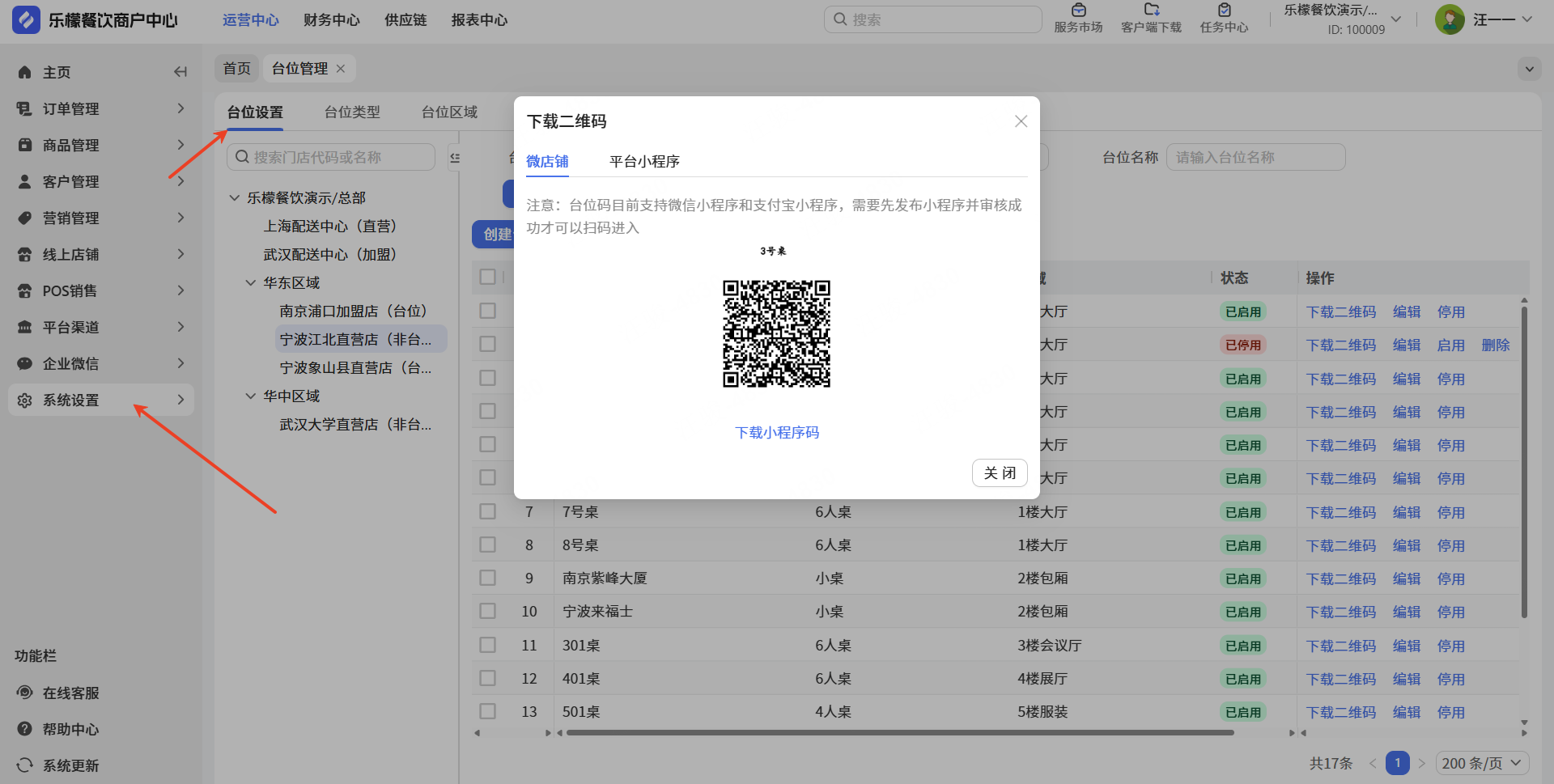Open 在线客服 headset icon
1554x784 pixels.
pos(25,693)
